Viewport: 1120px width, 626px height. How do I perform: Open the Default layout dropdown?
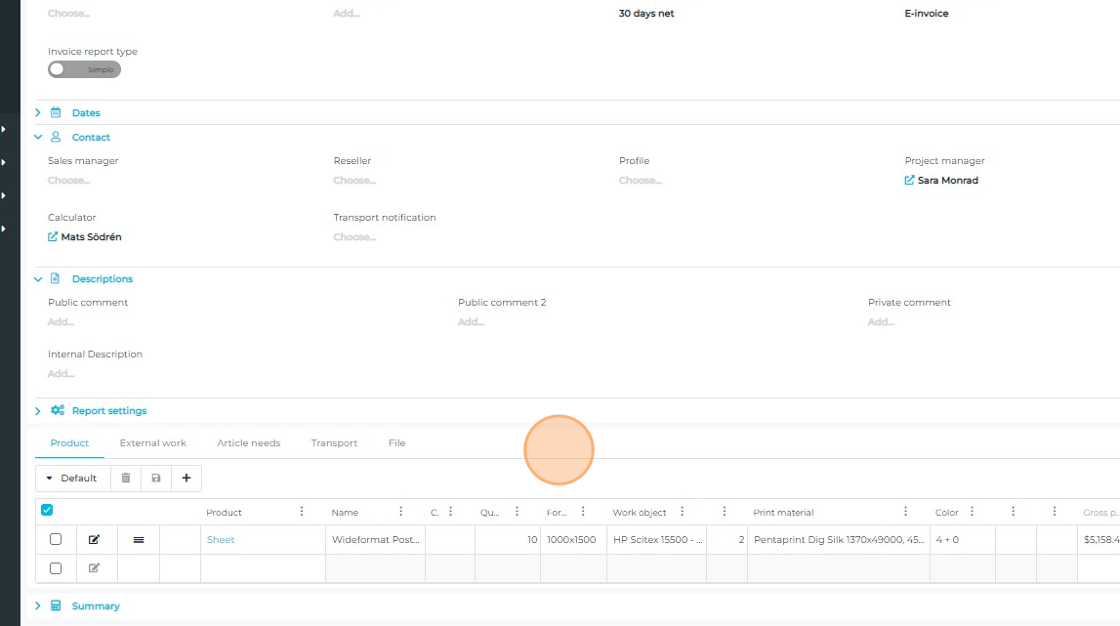pos(70,478)
